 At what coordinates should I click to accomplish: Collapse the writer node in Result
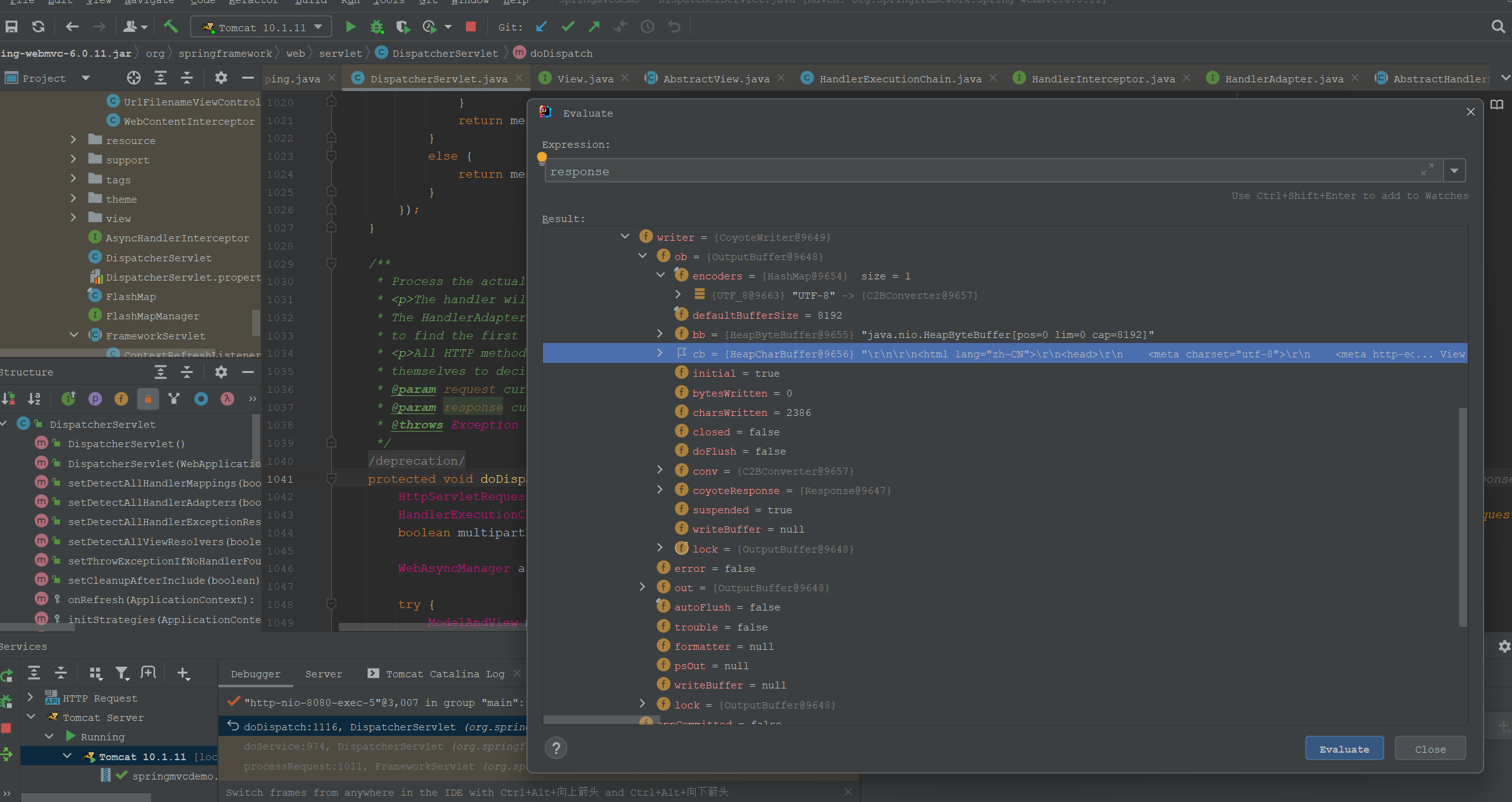coord(625,237)
